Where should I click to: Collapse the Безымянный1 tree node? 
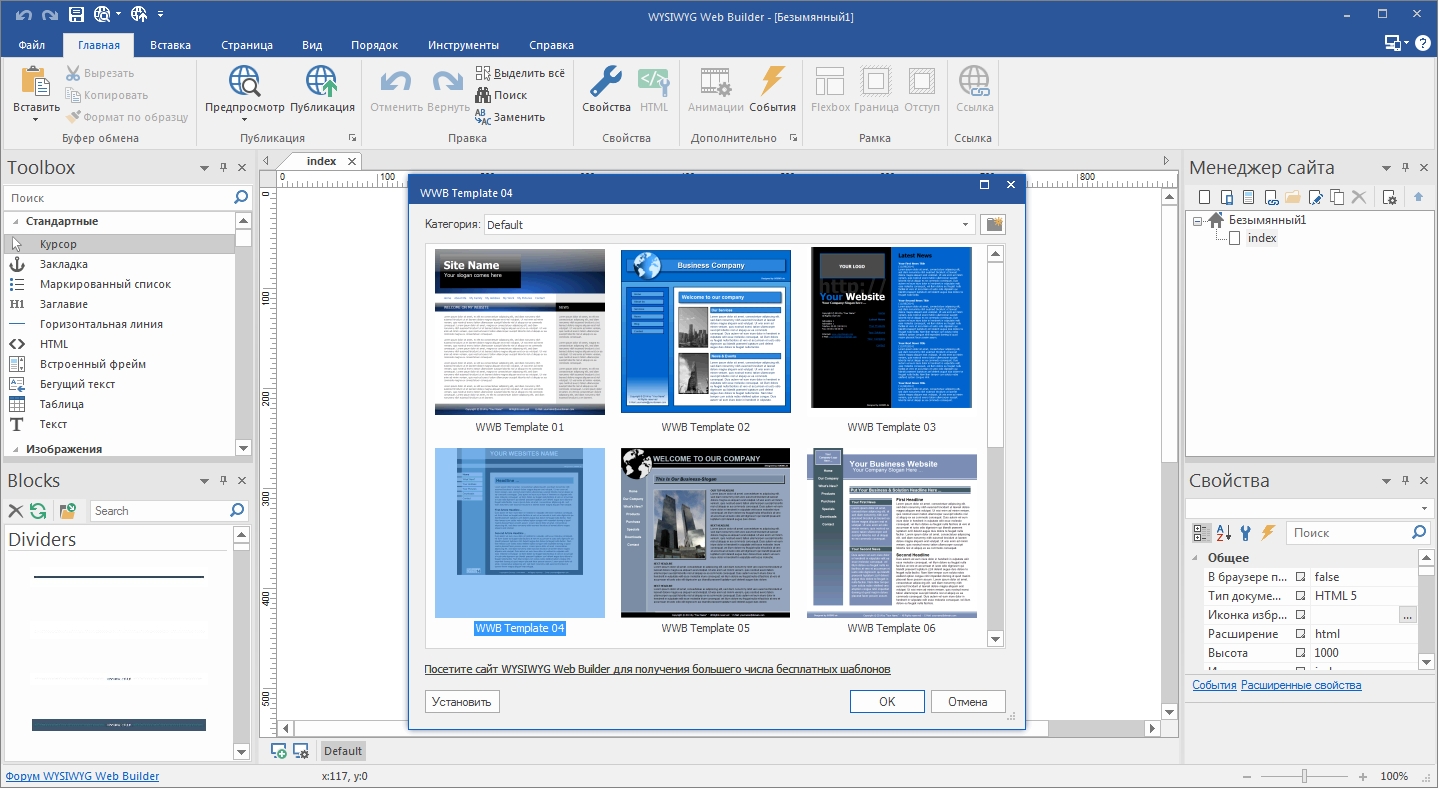[x=1198, y=221]
